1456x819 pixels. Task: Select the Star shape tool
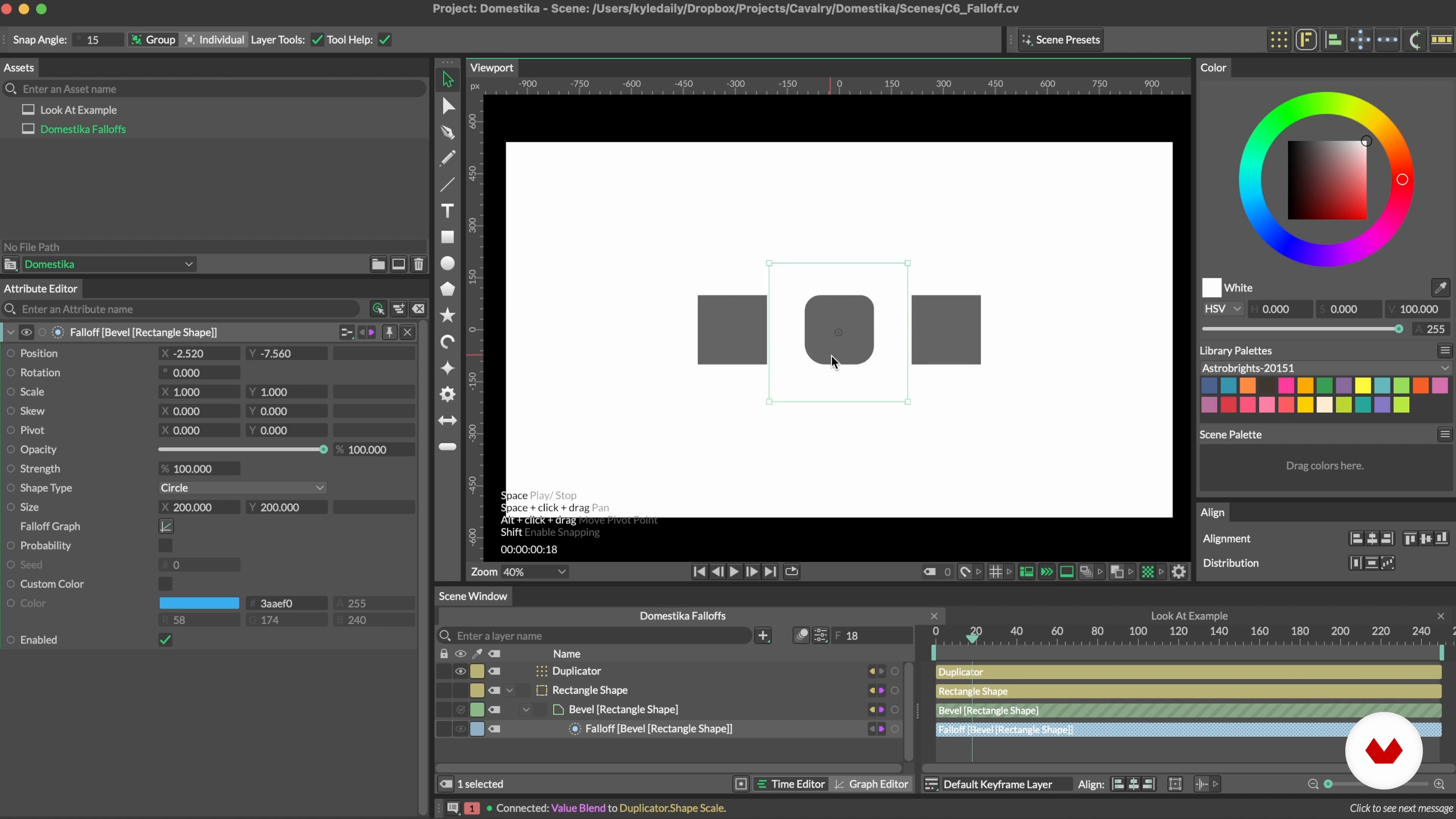point(448,315)
